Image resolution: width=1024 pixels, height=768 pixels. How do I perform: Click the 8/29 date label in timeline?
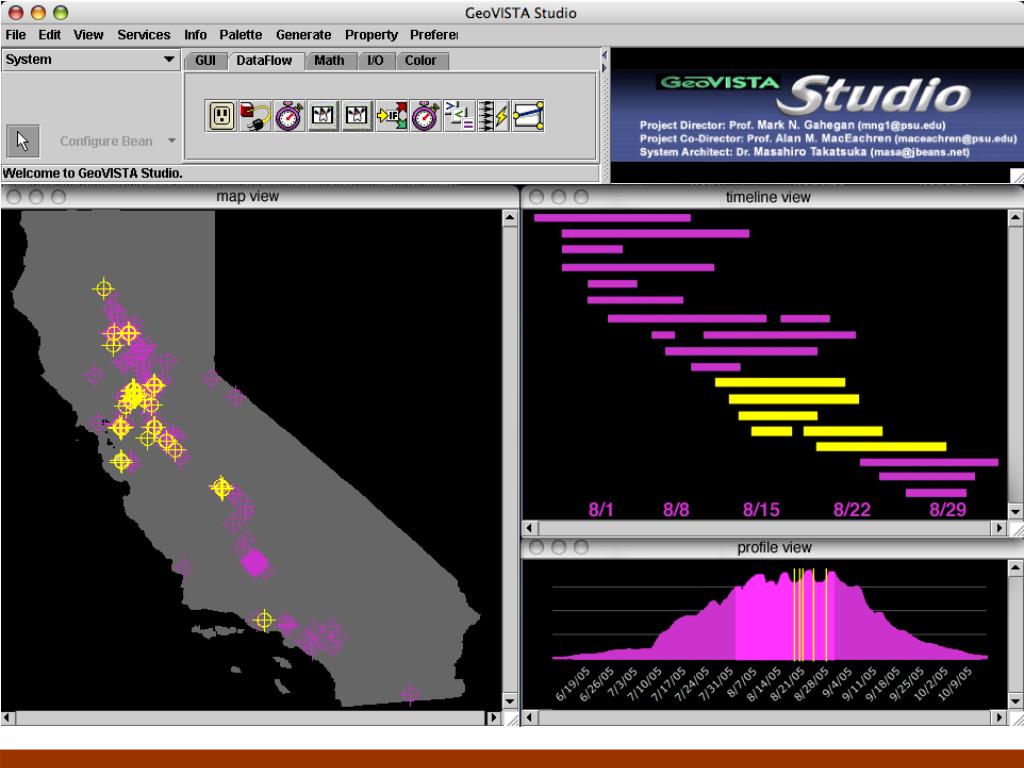[948, 509]
